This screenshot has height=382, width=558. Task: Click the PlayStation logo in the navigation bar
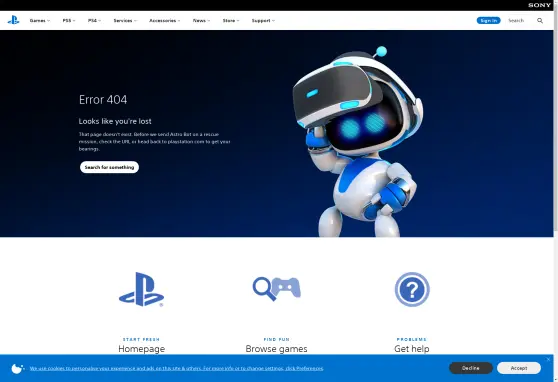click(x=13, y=20)
